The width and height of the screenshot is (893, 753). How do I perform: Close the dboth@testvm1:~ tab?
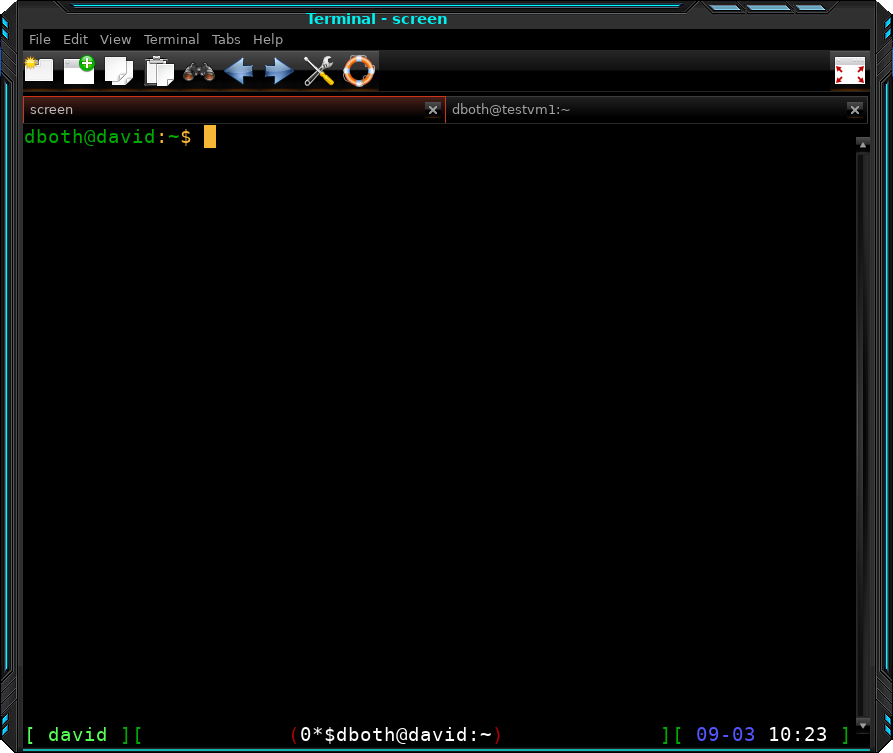point(855,109)
